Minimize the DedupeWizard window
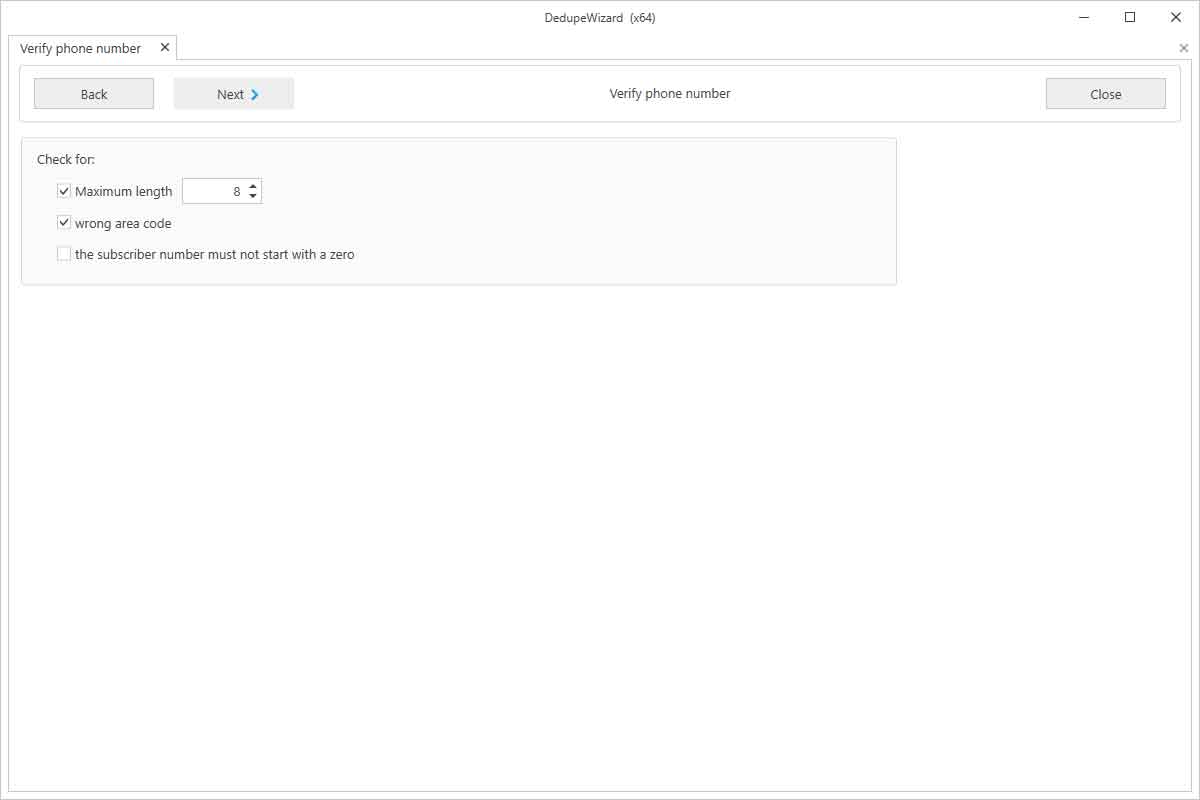Viewport: 1200px width, 800px height. pos(1084,17)
